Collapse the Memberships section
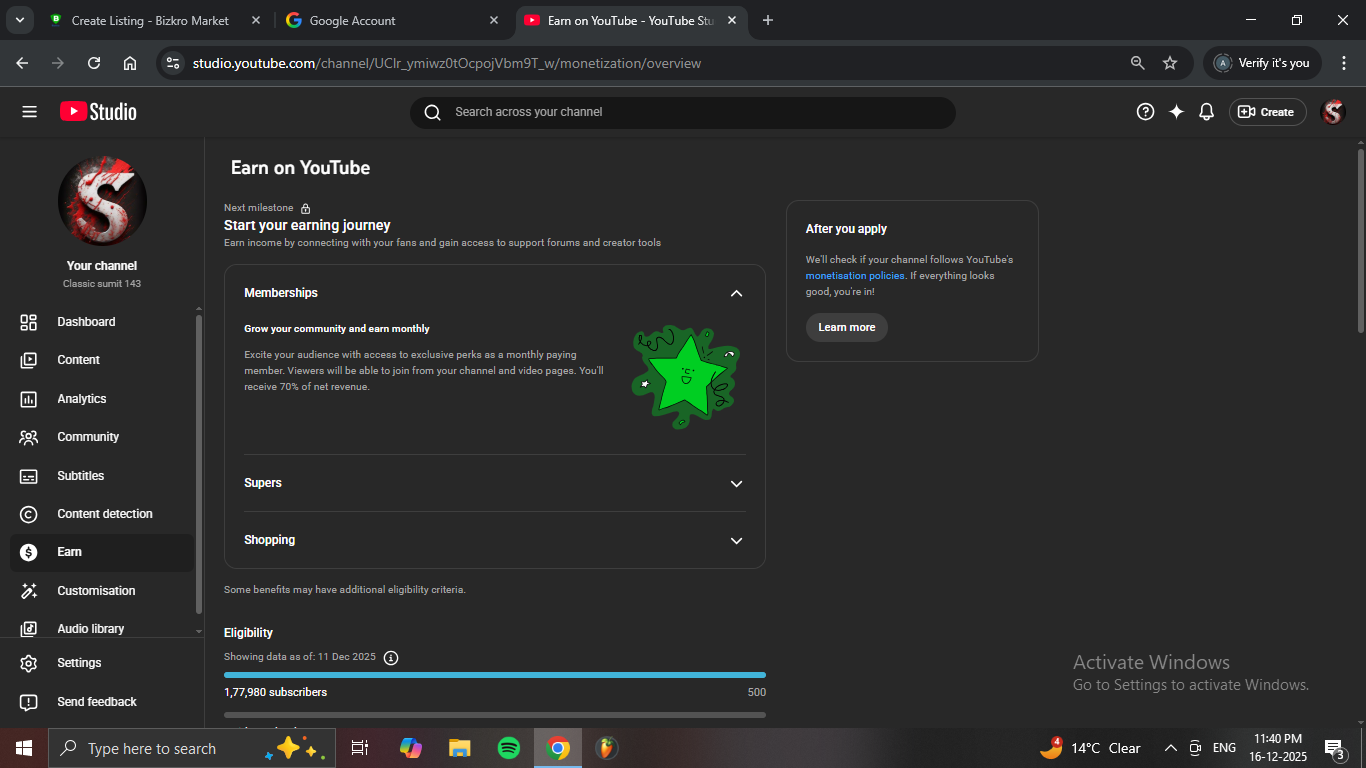Image resolution: width=1366 pixels, height=768 pixels. [736, 293]
